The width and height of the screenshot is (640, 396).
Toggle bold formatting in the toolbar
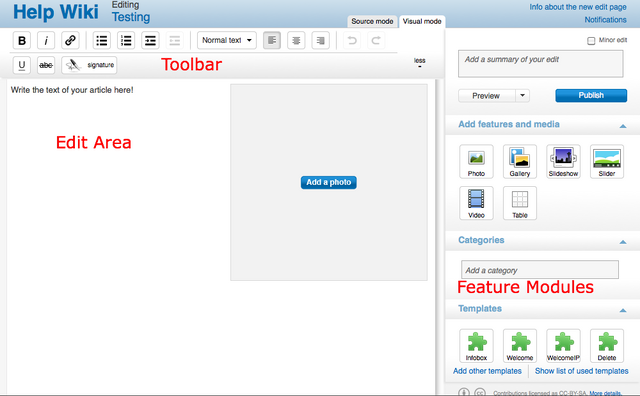(x=22, y=40)
